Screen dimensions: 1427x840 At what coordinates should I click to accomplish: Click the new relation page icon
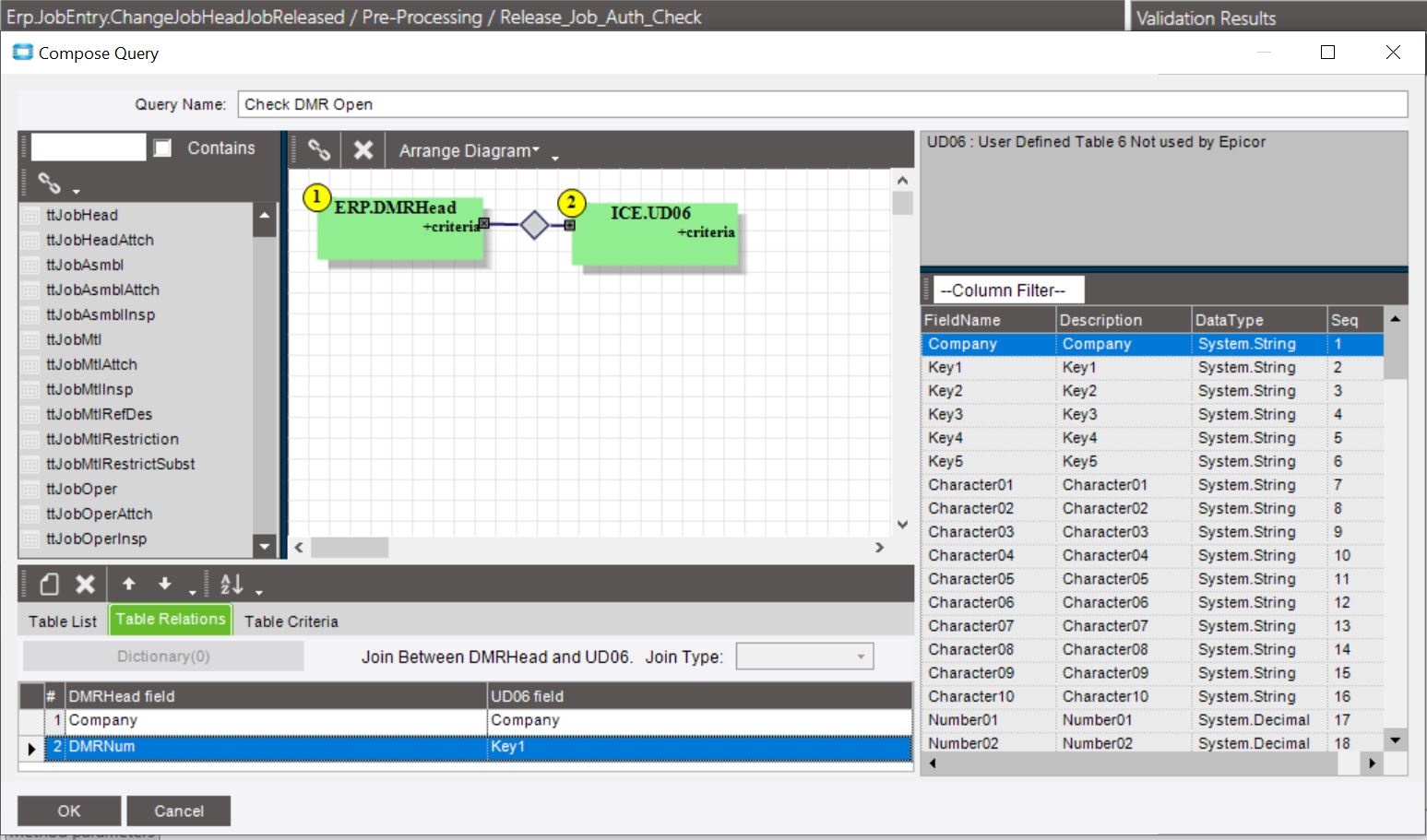point(50,584)
